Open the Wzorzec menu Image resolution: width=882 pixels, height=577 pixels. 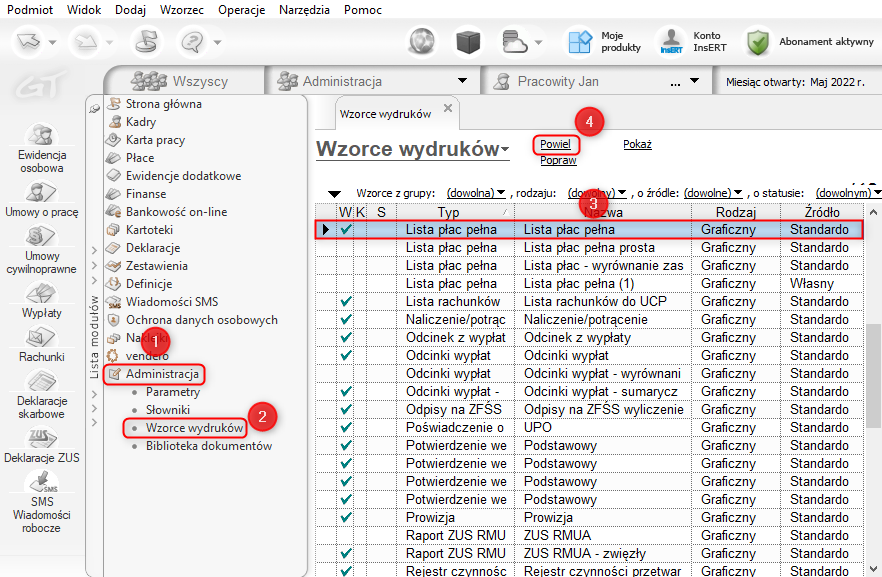182,10
